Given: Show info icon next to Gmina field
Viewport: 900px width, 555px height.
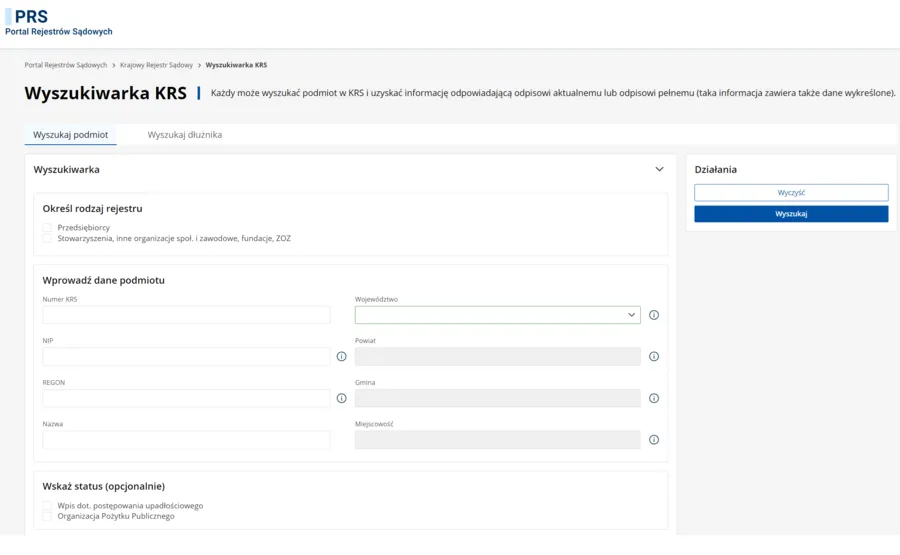Looking at the screenshot, I should (654, 398).
